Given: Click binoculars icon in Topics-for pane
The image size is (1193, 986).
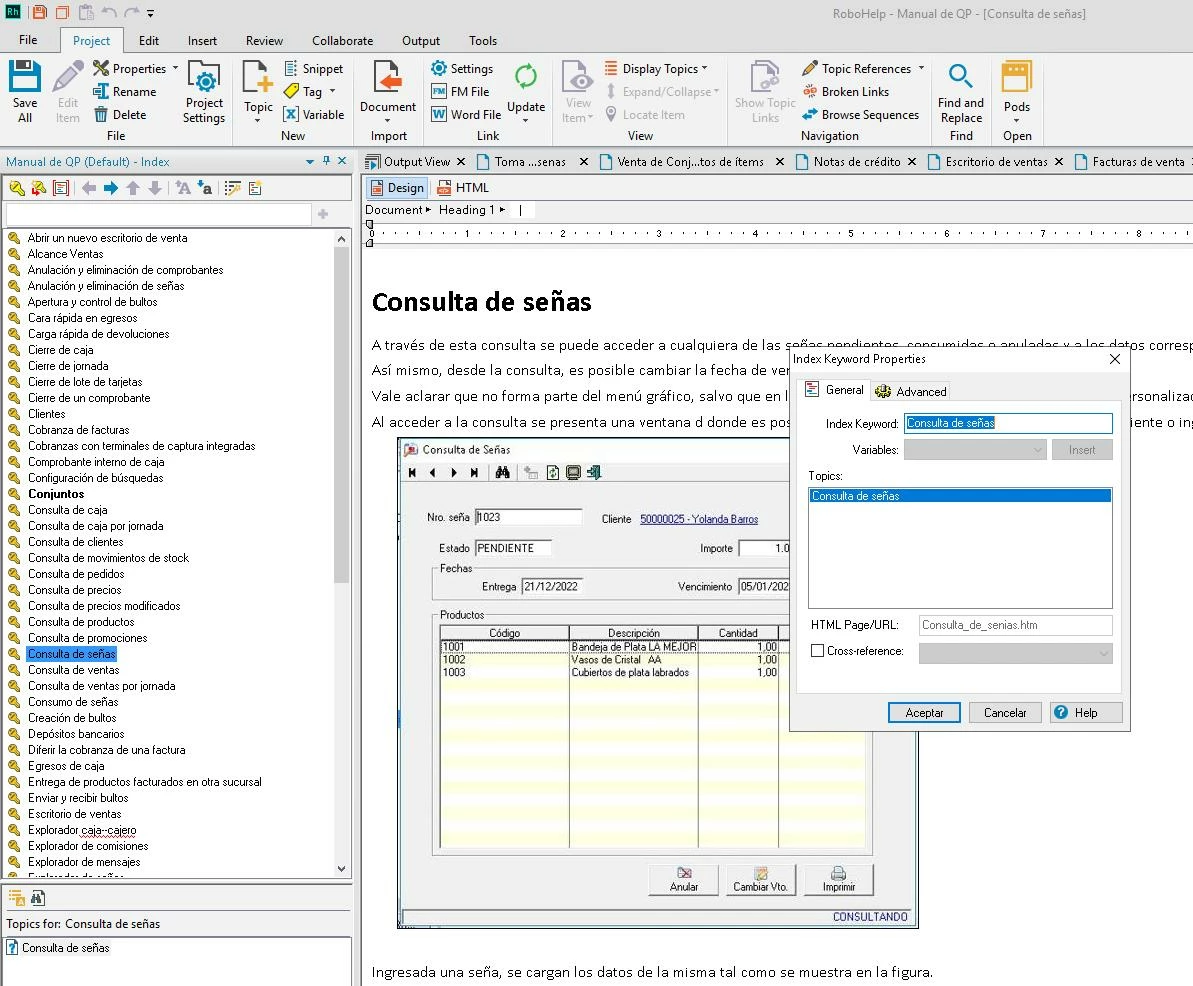Looking at the screenshot, I should [x=38, y=898].
